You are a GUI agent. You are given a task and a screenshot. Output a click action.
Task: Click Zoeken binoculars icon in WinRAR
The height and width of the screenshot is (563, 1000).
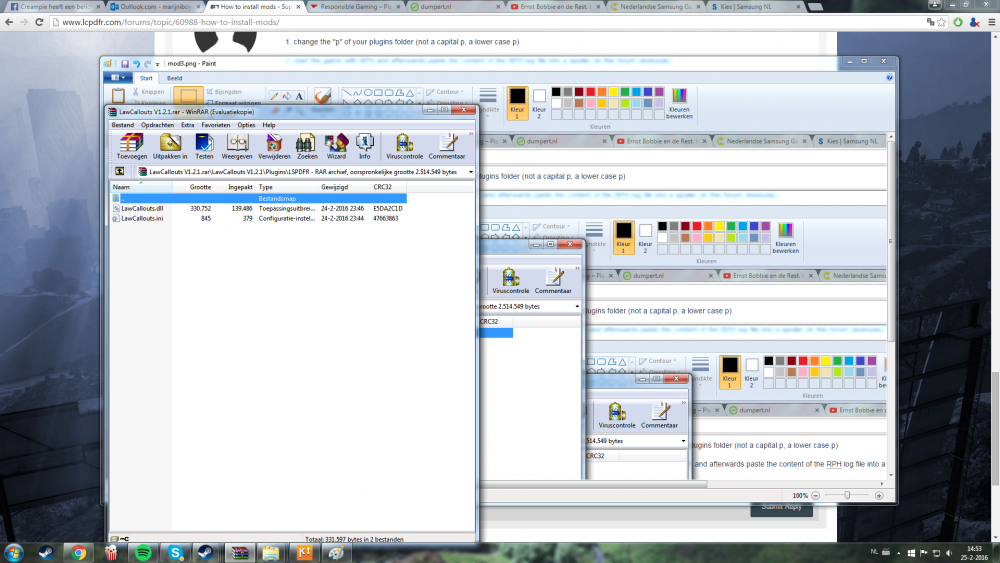tap(307, 146)
